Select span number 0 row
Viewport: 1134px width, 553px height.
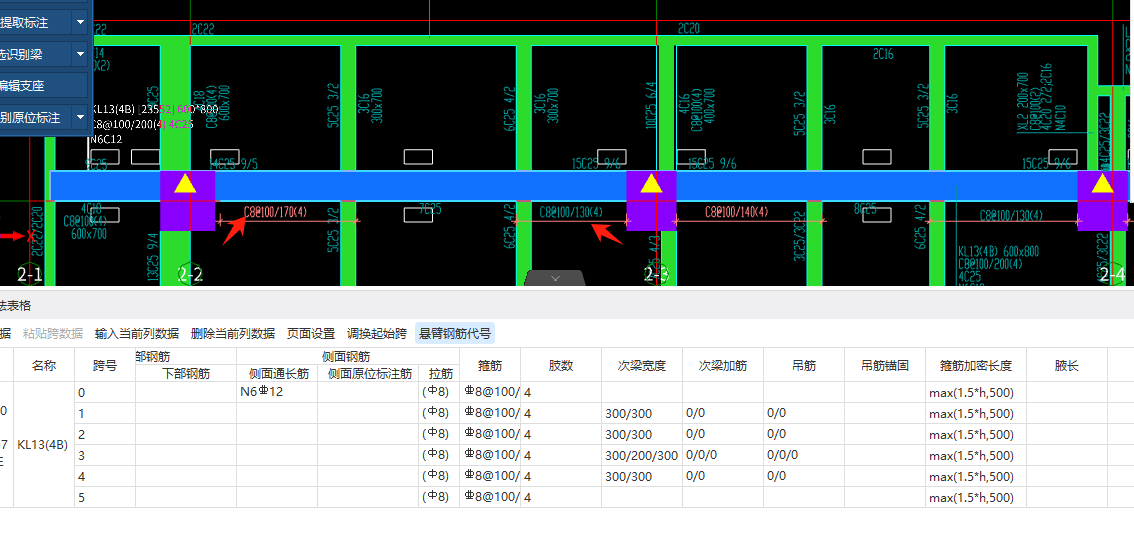(x=105, y=393)
